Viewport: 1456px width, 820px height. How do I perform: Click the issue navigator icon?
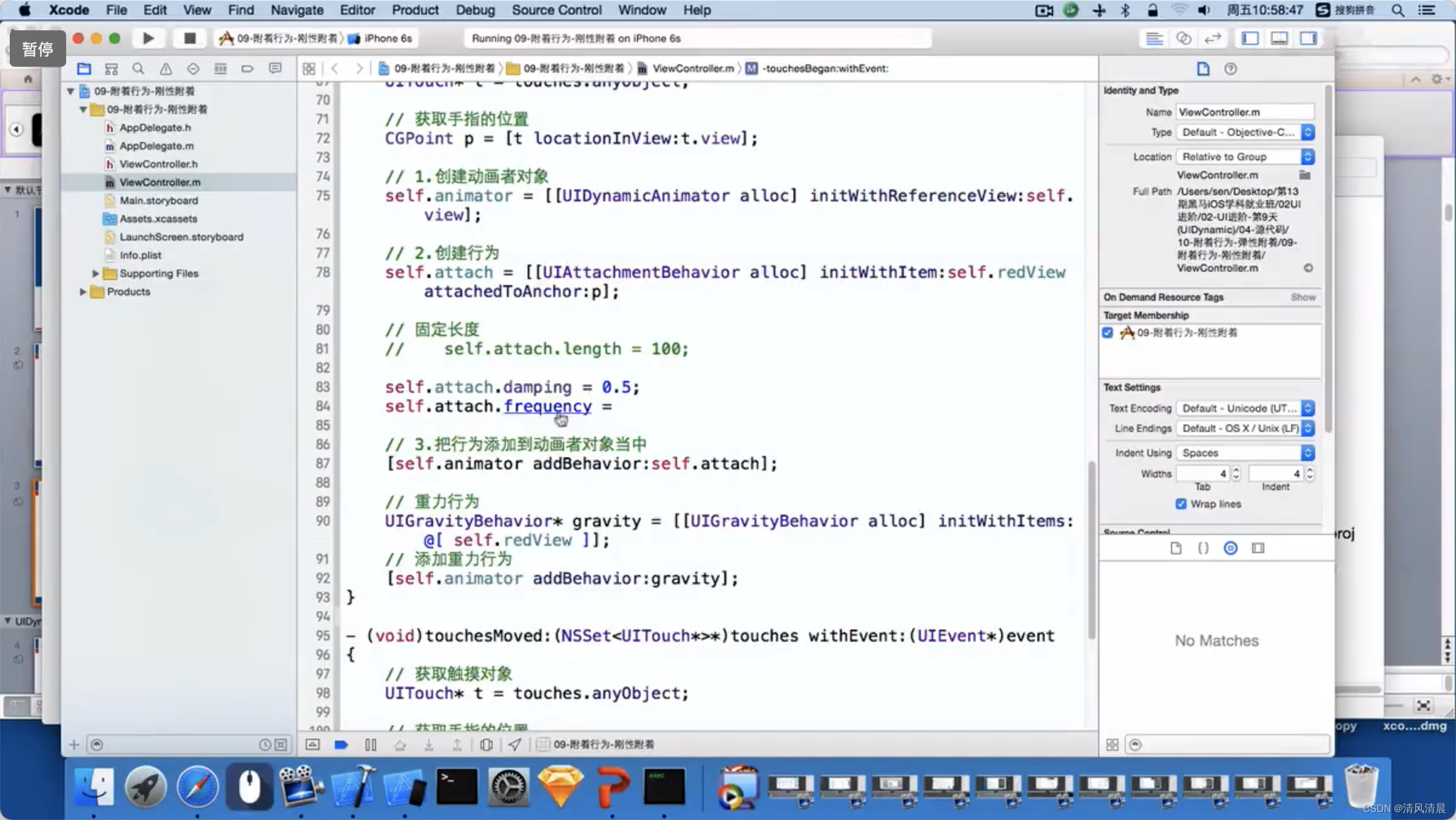(x=165, y=68)
